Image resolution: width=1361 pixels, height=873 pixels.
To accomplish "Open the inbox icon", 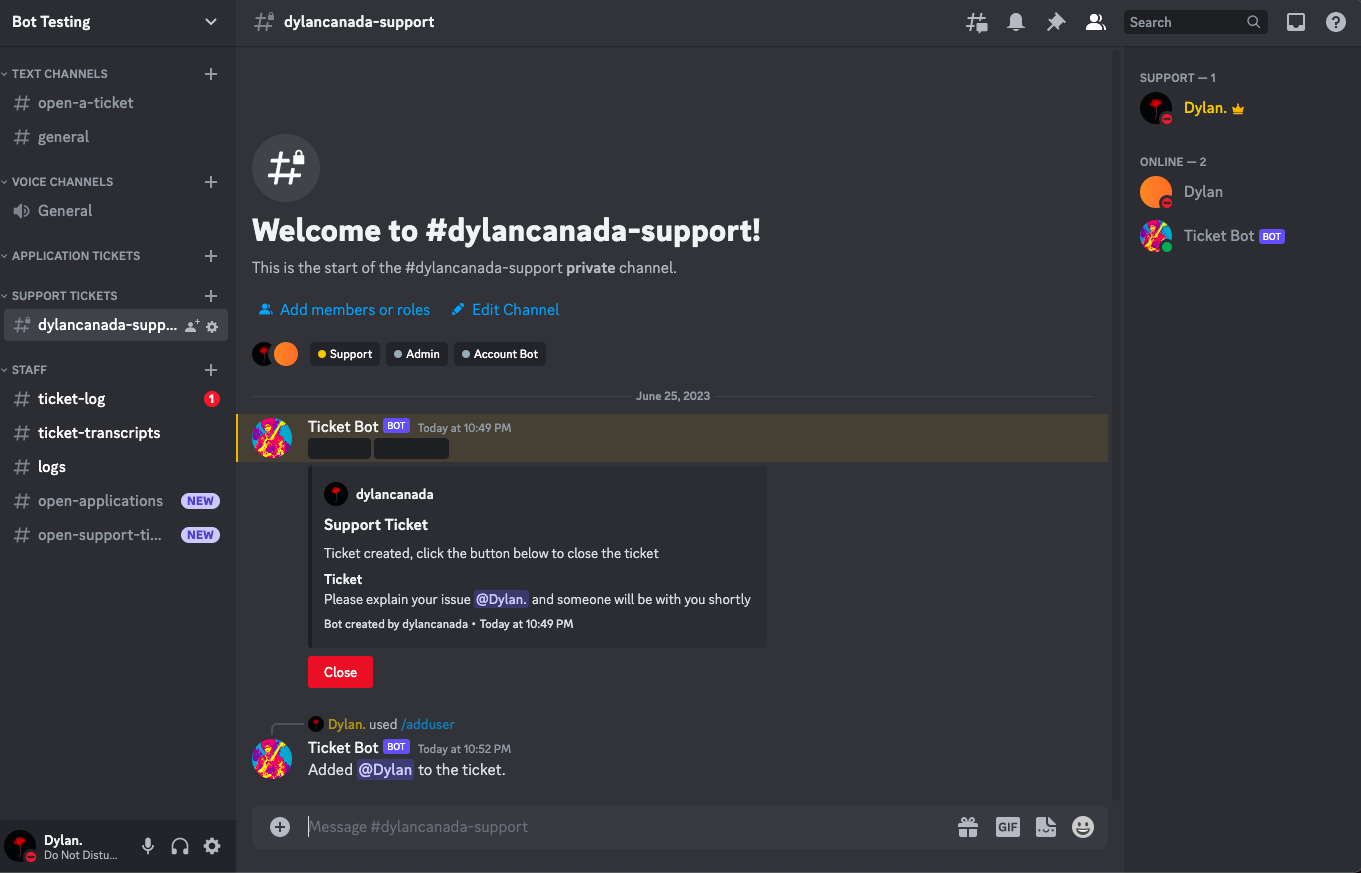I will pos(1296,21).
